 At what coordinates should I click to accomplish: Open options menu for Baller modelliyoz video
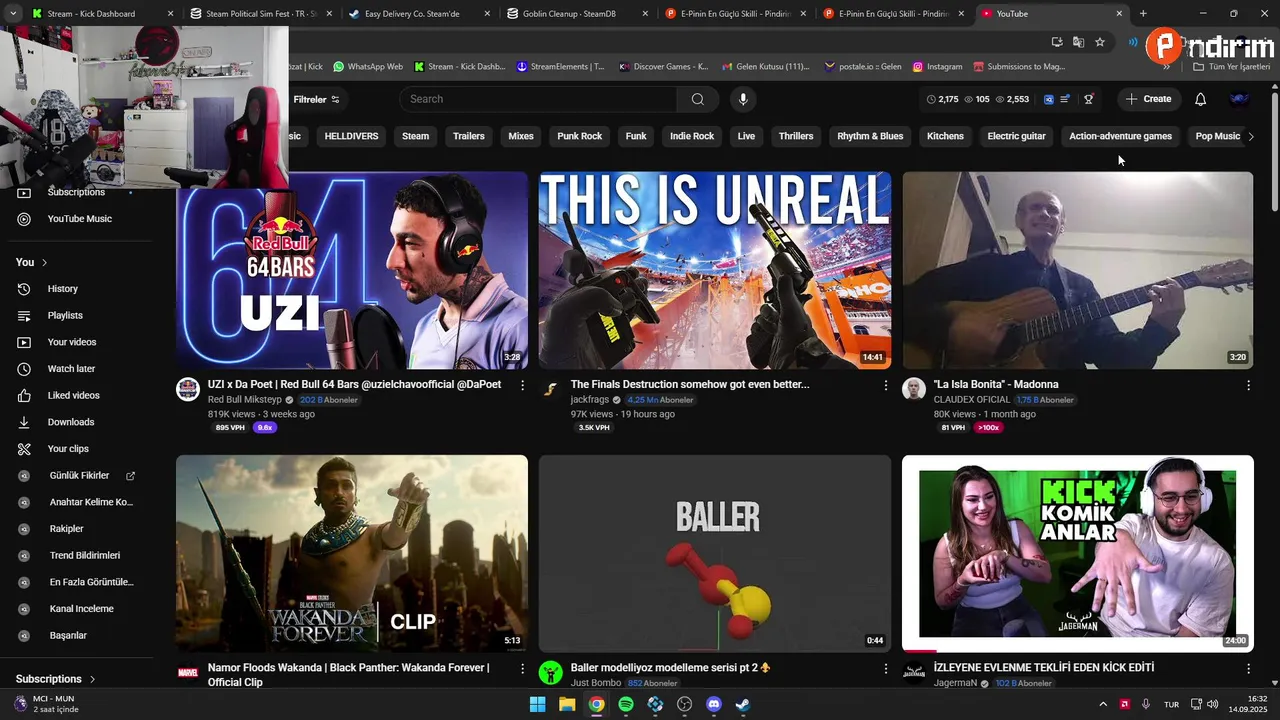885,668
